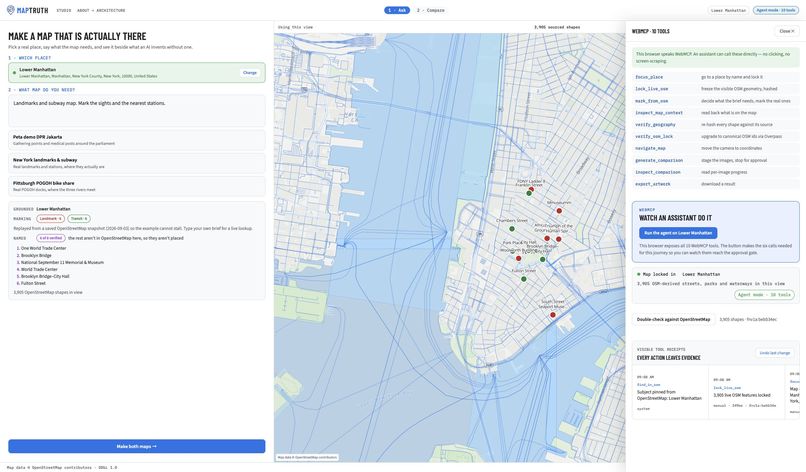Viewport: 806px width, 472px height.
Task: Select National September 11 Memorial & Museum entry
Action: click(x=62, y=262)
